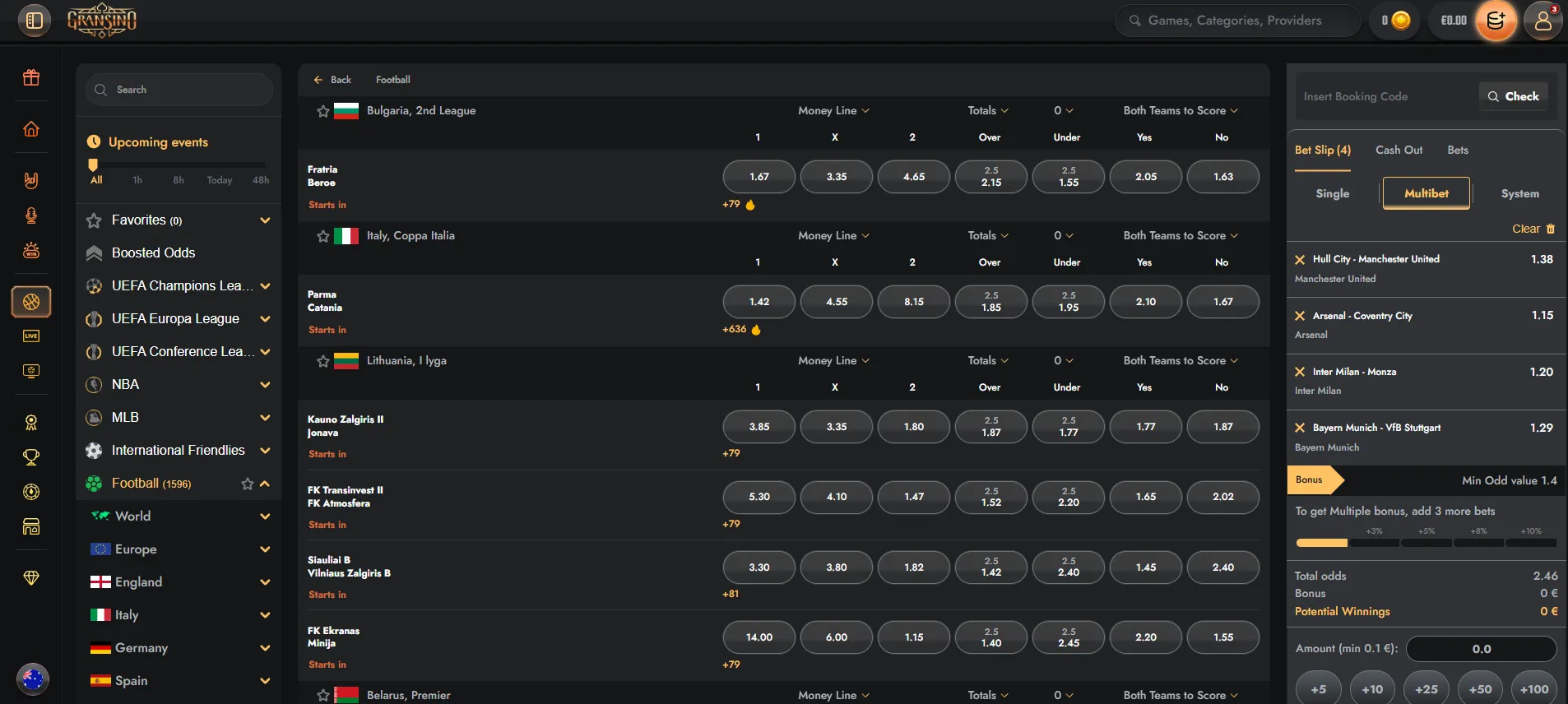Select the Single bet type
1568x704 pixels.
1332,194
